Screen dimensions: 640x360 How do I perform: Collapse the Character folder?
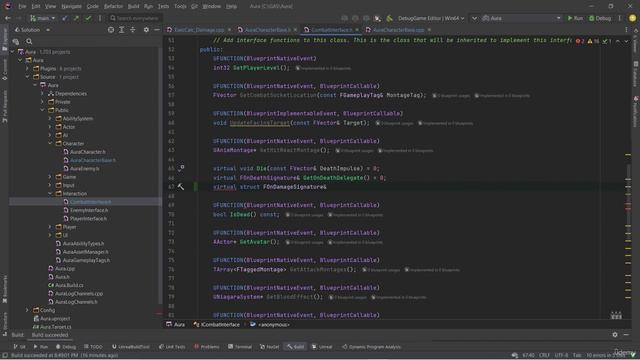tap(50, 144)
